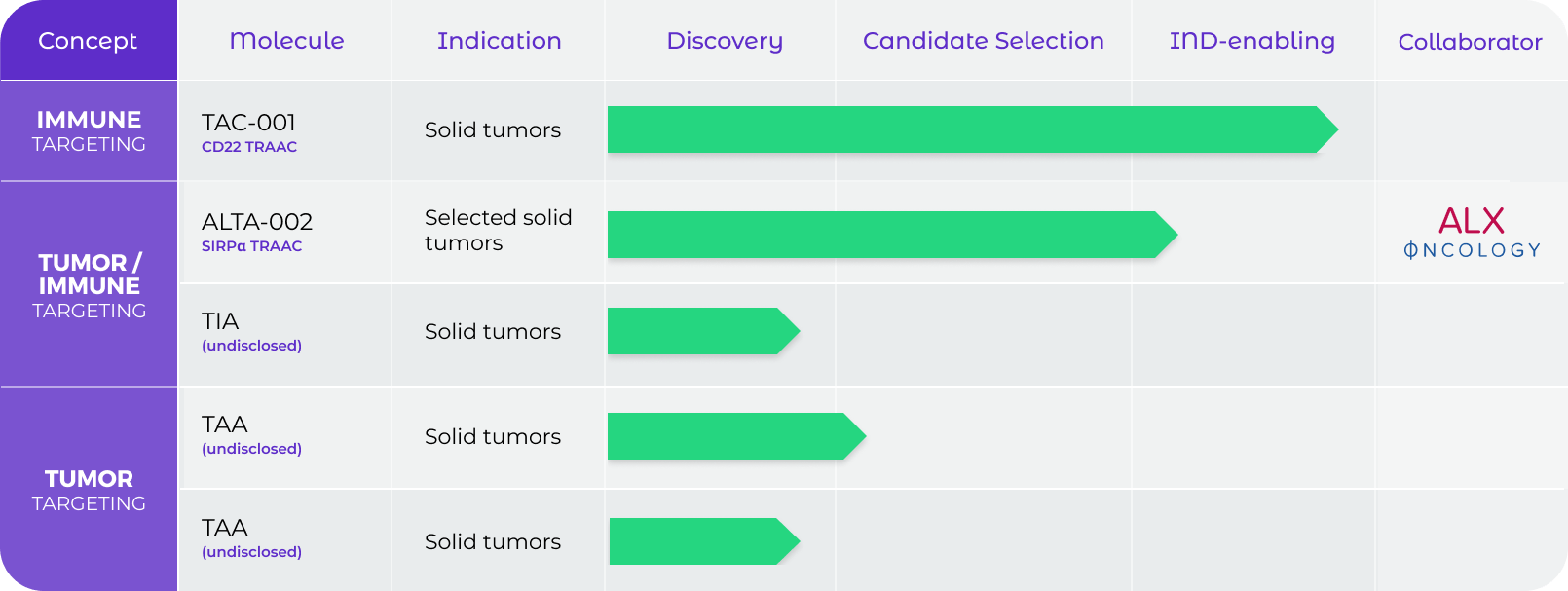Select the Immune Targeting concept cell
The image size is (1568, 591).
pyautogui.click(x=89, y=131)
